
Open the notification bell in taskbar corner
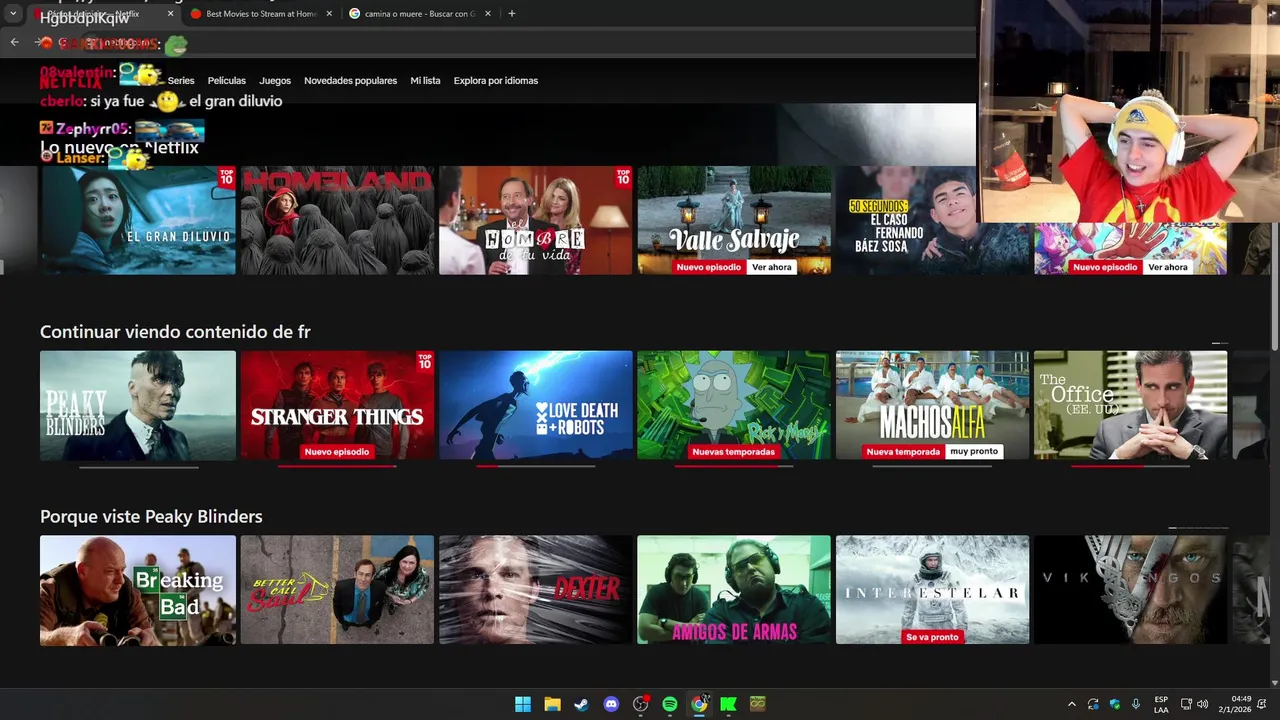click(1262, 704)
